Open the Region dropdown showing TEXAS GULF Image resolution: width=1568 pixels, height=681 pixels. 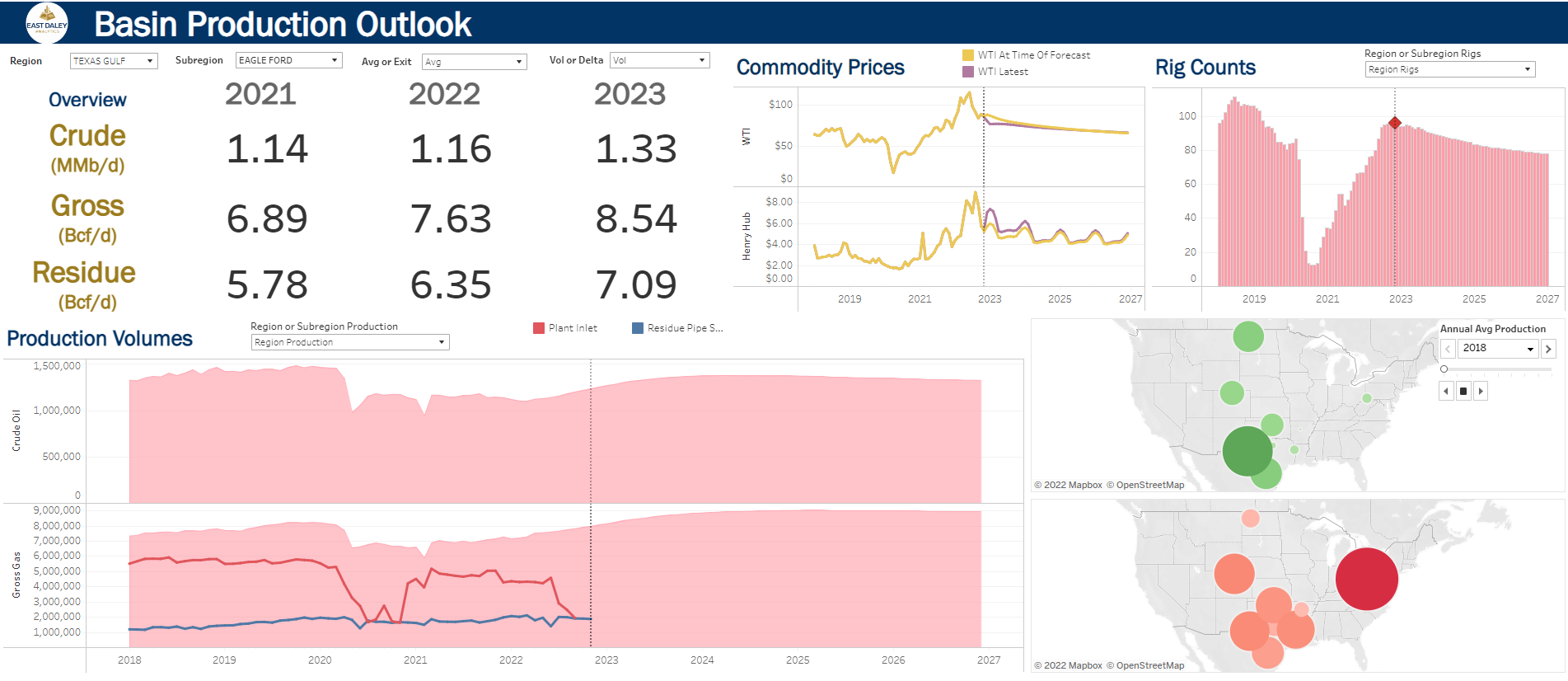(x=114, y=61)
